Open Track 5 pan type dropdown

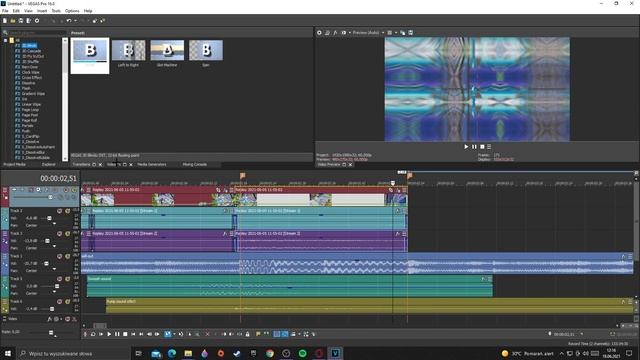point(54,292)
